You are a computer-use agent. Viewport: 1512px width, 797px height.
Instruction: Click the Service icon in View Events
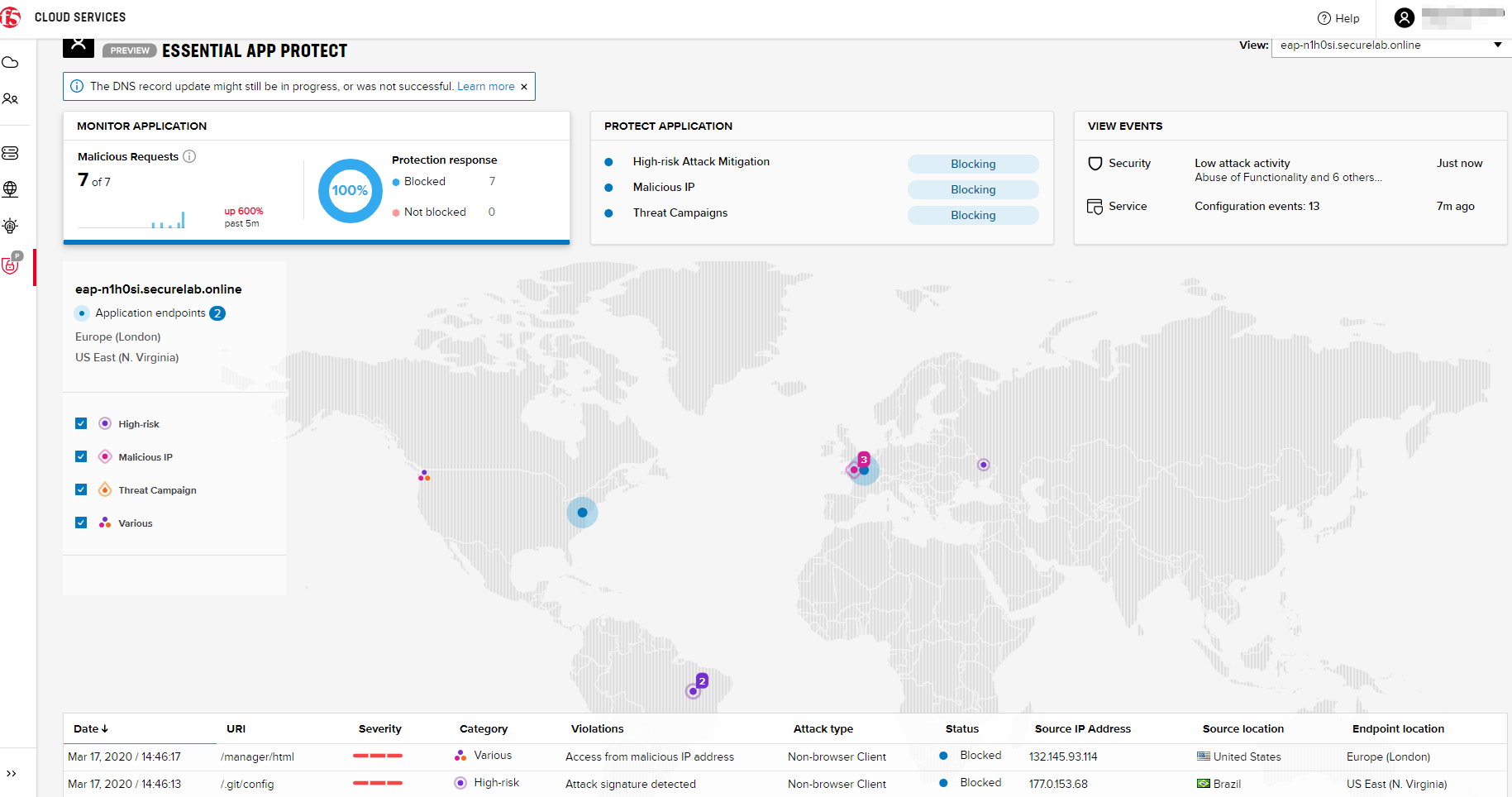(1095, 207)
